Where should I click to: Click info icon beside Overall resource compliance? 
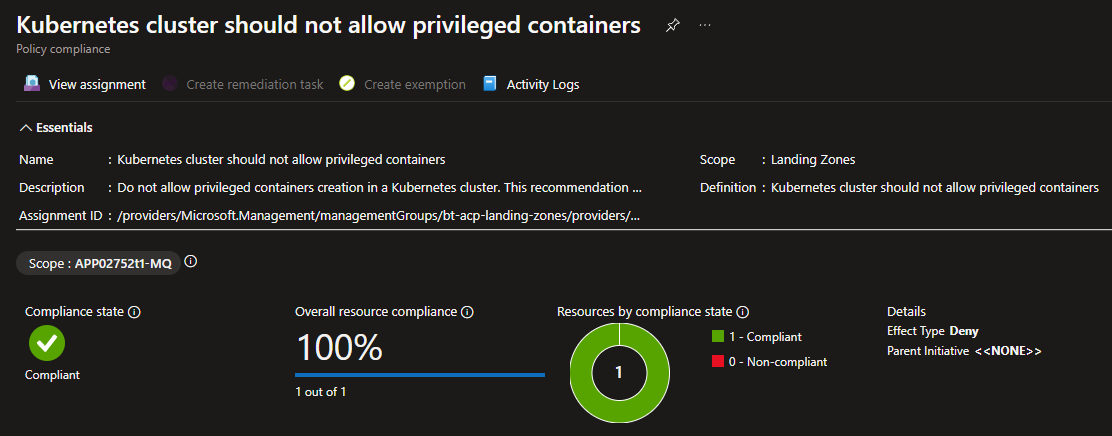(x=467, y=312)
